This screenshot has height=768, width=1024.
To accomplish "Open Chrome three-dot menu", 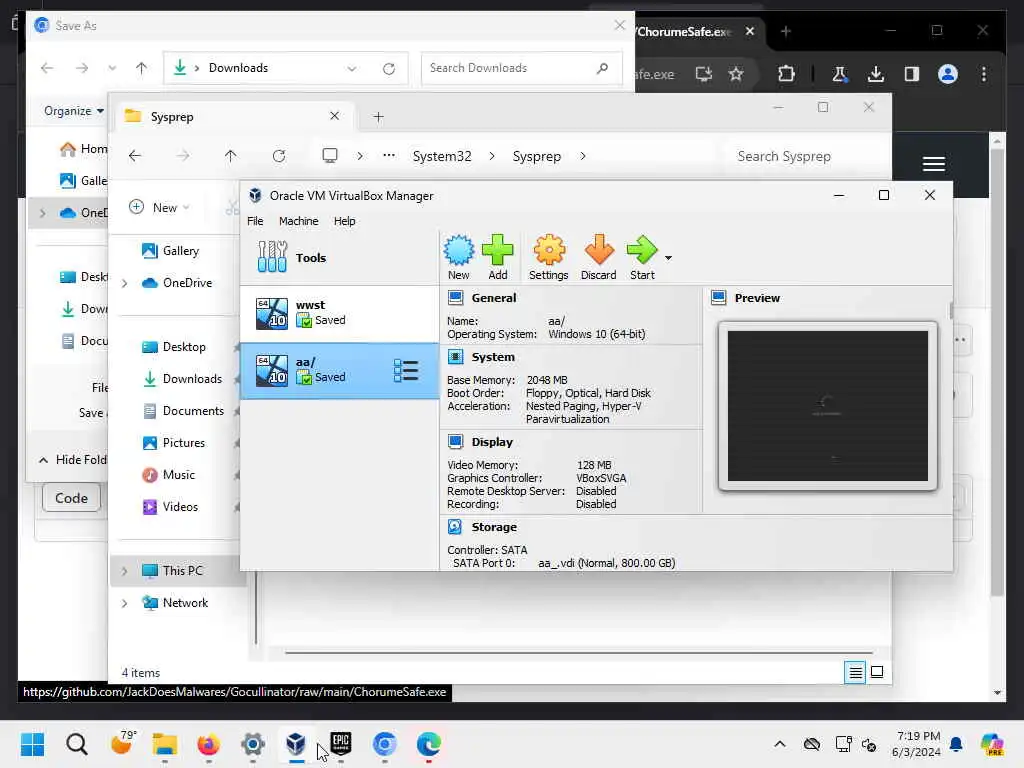I will coord(984,74).
